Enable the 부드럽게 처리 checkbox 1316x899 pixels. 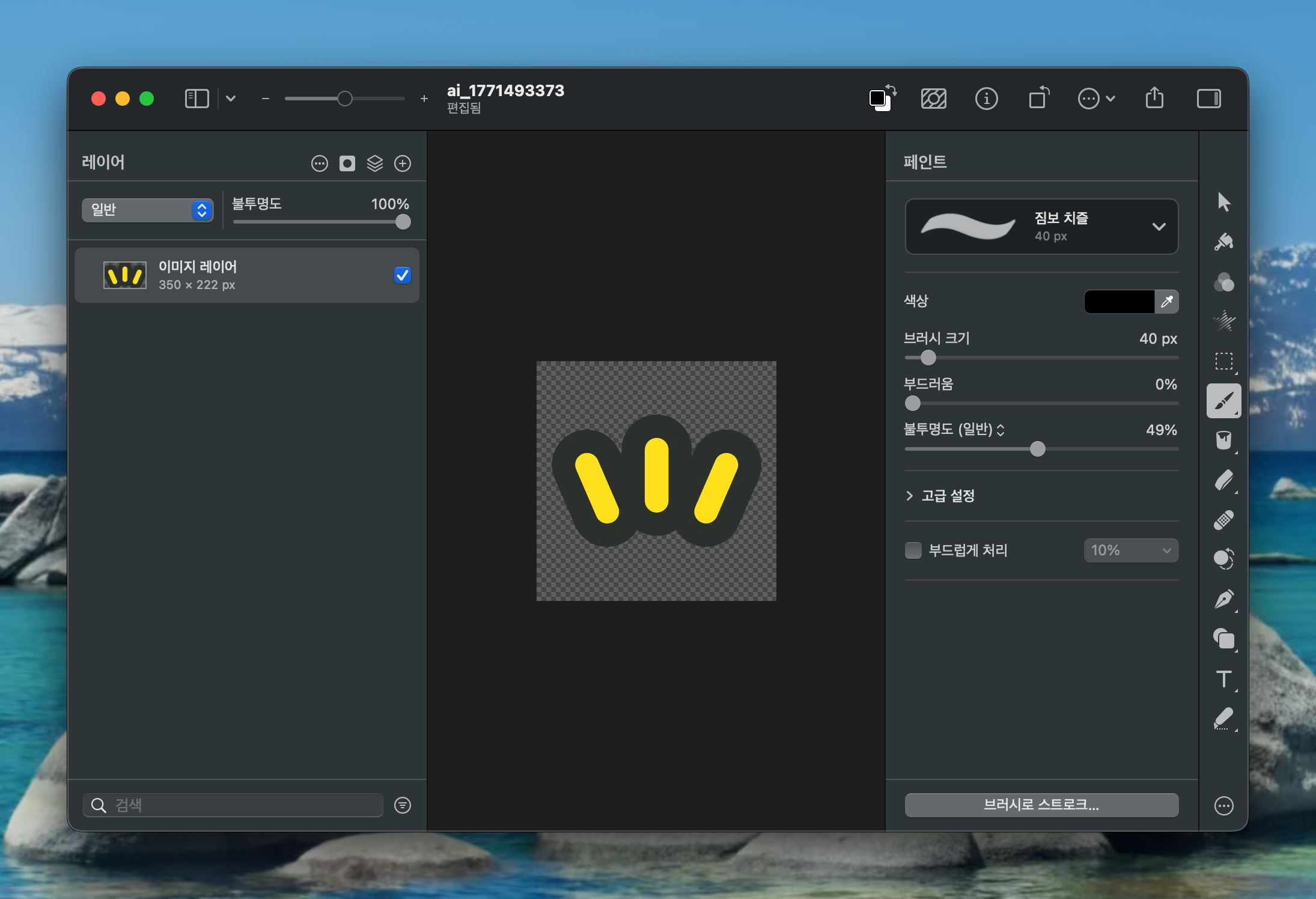tap(913, 550)
